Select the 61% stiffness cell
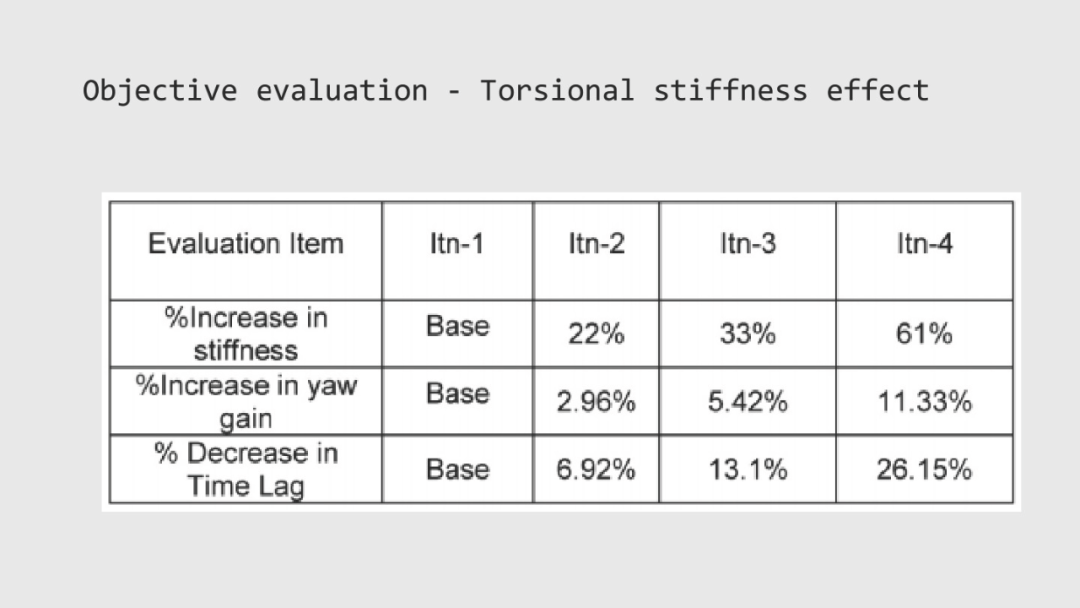1080x608 pixels. tap(924, 334)
